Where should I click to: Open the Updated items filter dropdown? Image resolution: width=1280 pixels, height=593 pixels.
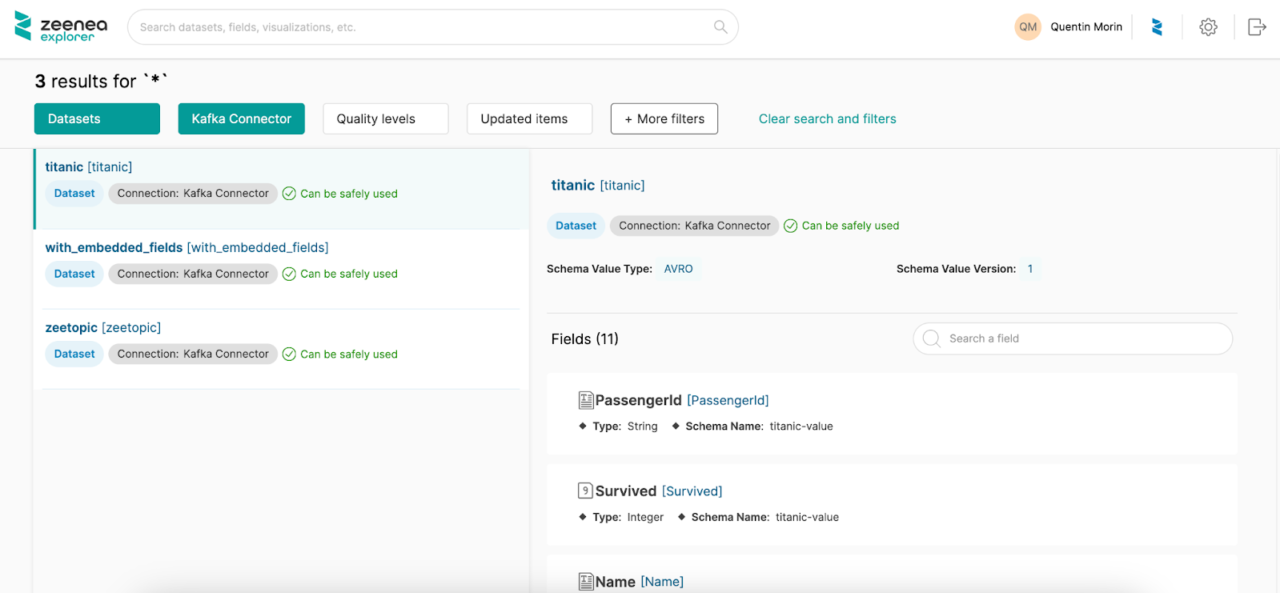click(529, 119)
